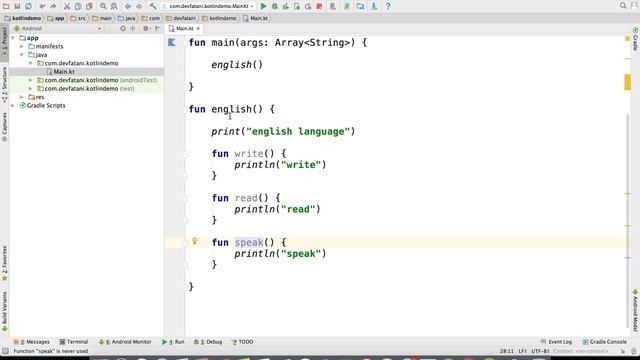This screenshot has height=360, width=640.
Task: Click the navigate Forward arrow icon
Action: 139,6
